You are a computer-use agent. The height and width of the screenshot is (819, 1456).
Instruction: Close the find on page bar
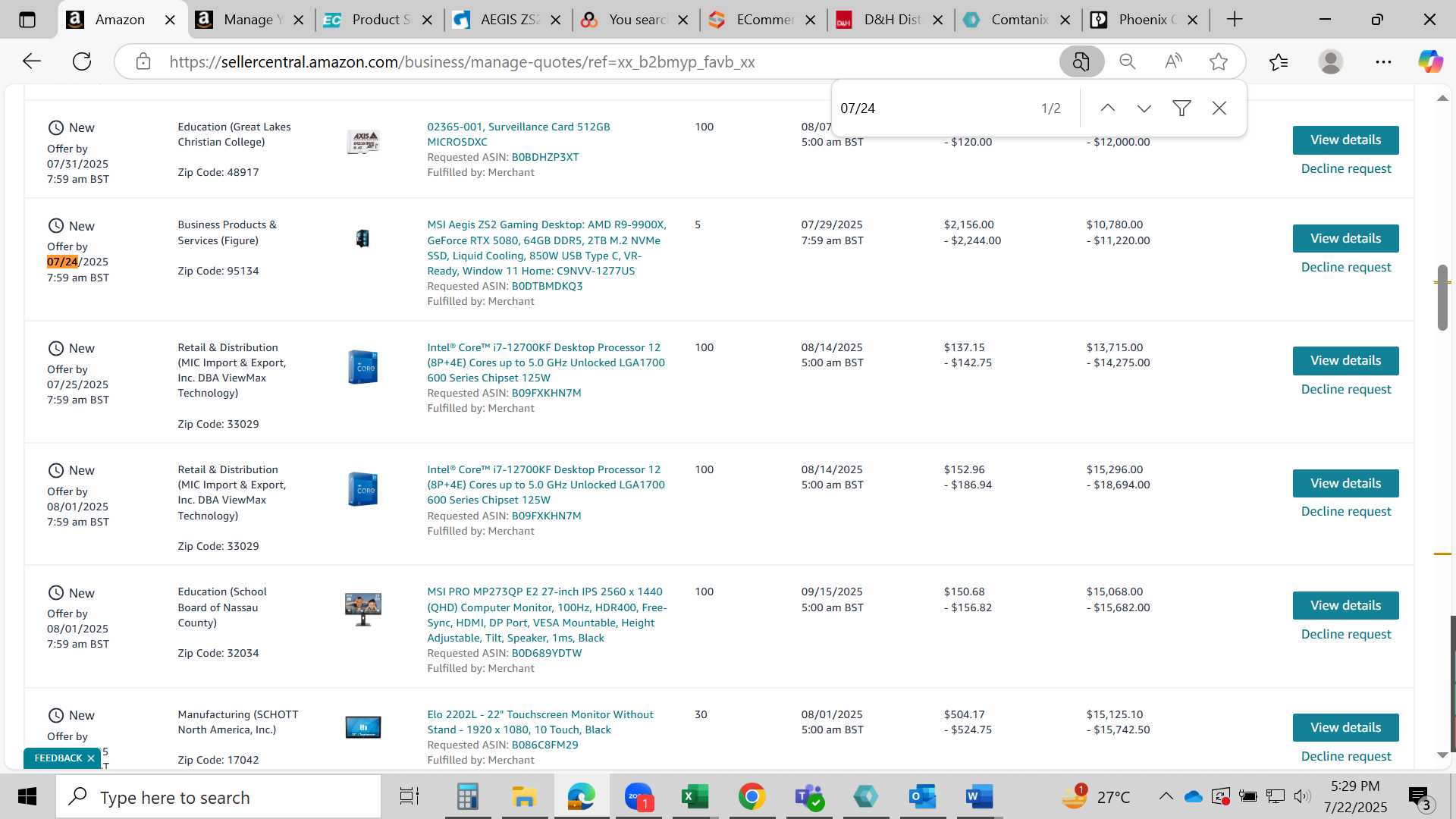point(1219,108)
